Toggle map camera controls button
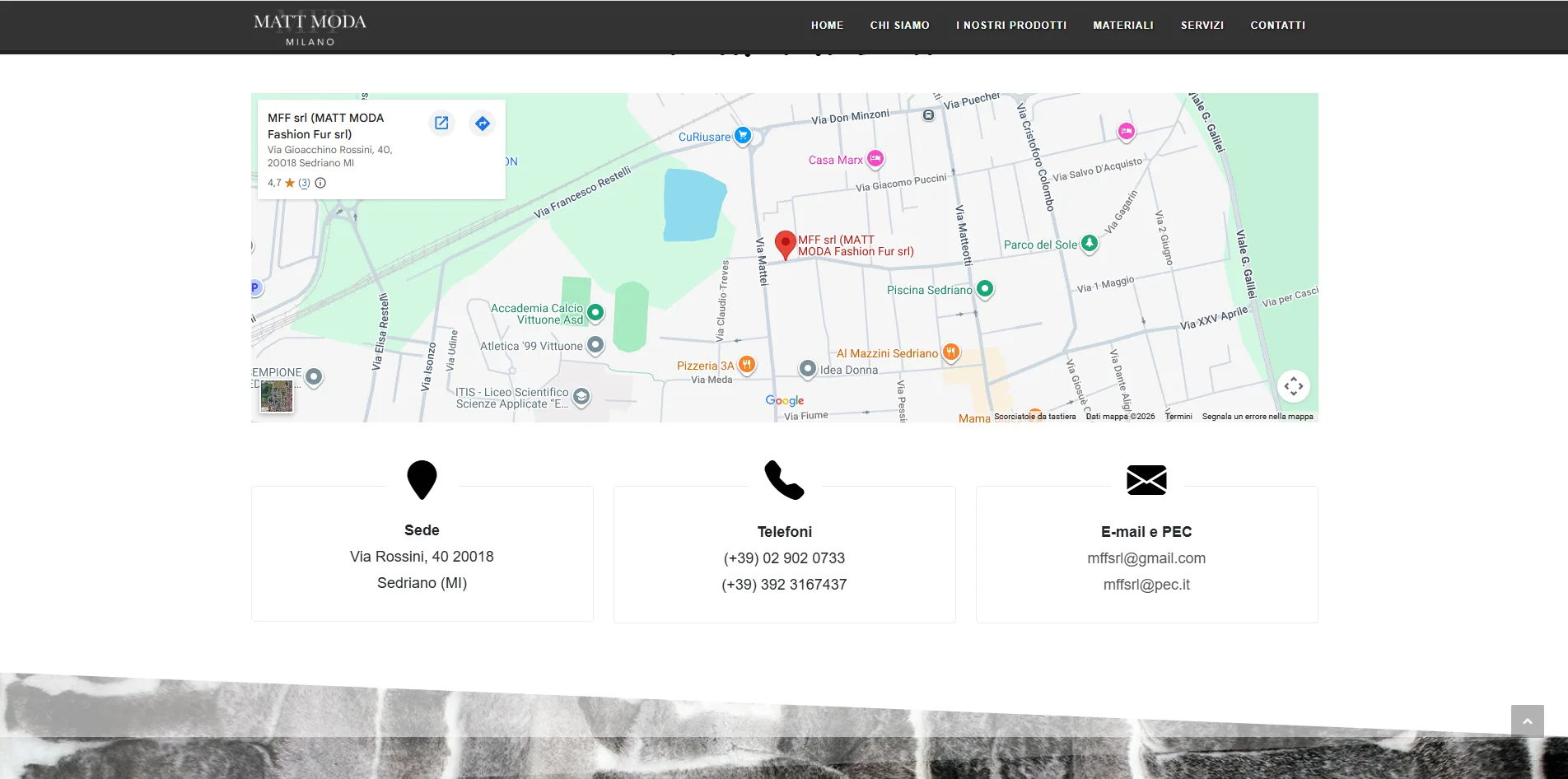The height and width of the screenshot is (779, 1568). [x=1294, y=385]
